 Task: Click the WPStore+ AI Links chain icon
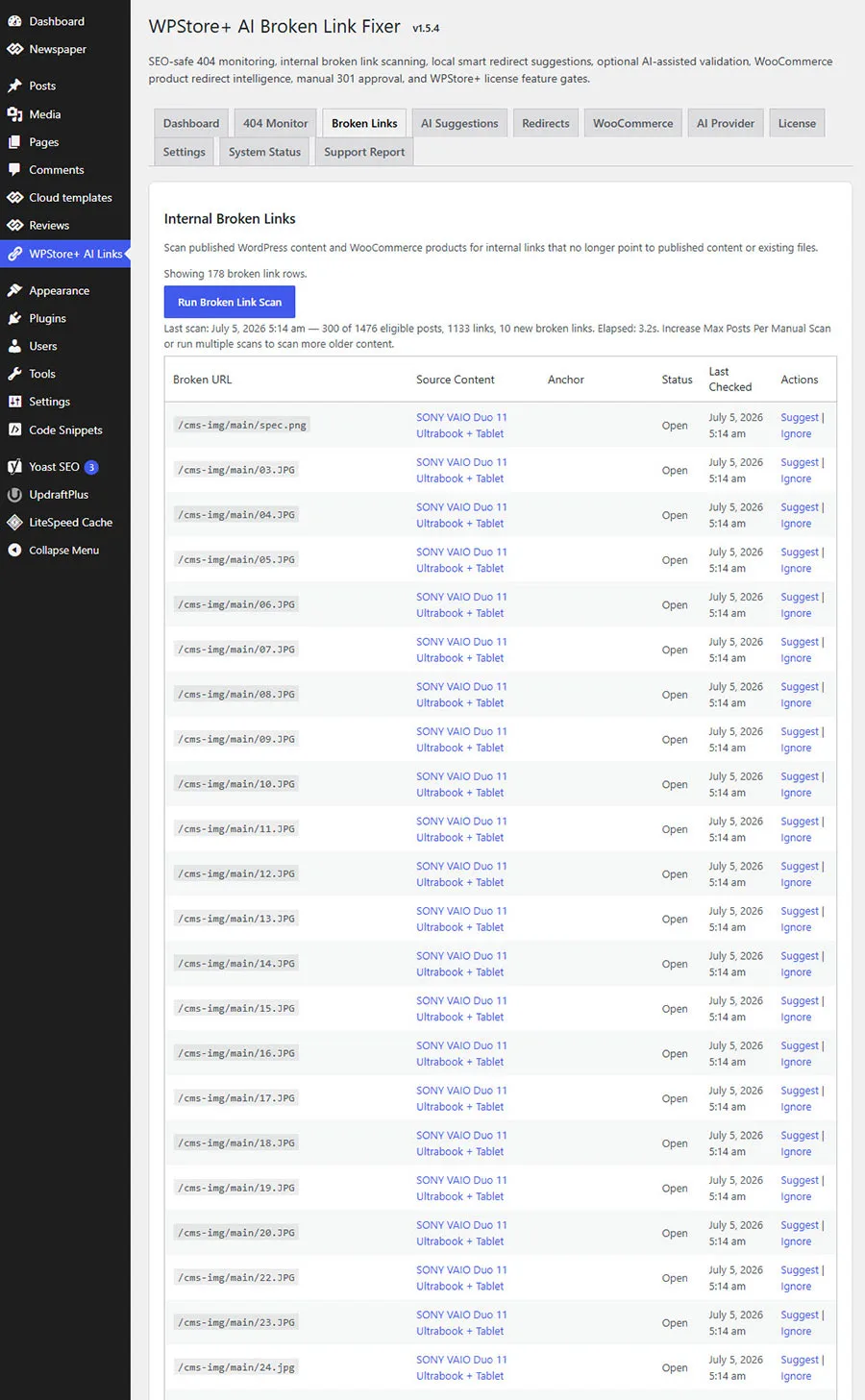point(14,254)
